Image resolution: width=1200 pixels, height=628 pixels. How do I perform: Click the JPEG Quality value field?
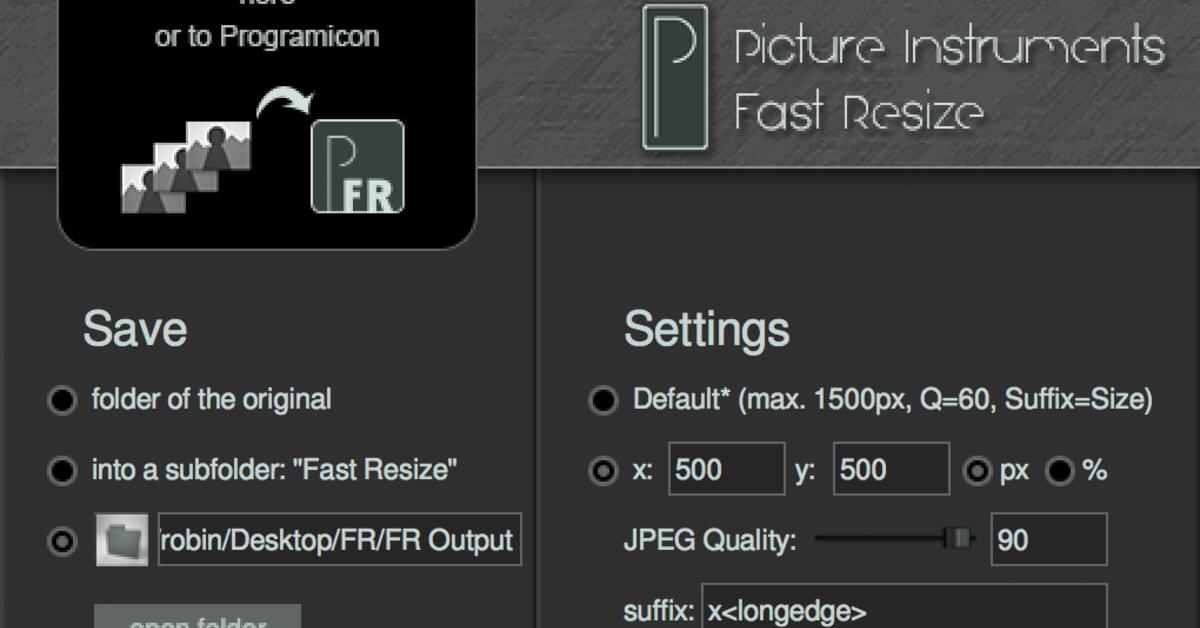coord(1048,540)
